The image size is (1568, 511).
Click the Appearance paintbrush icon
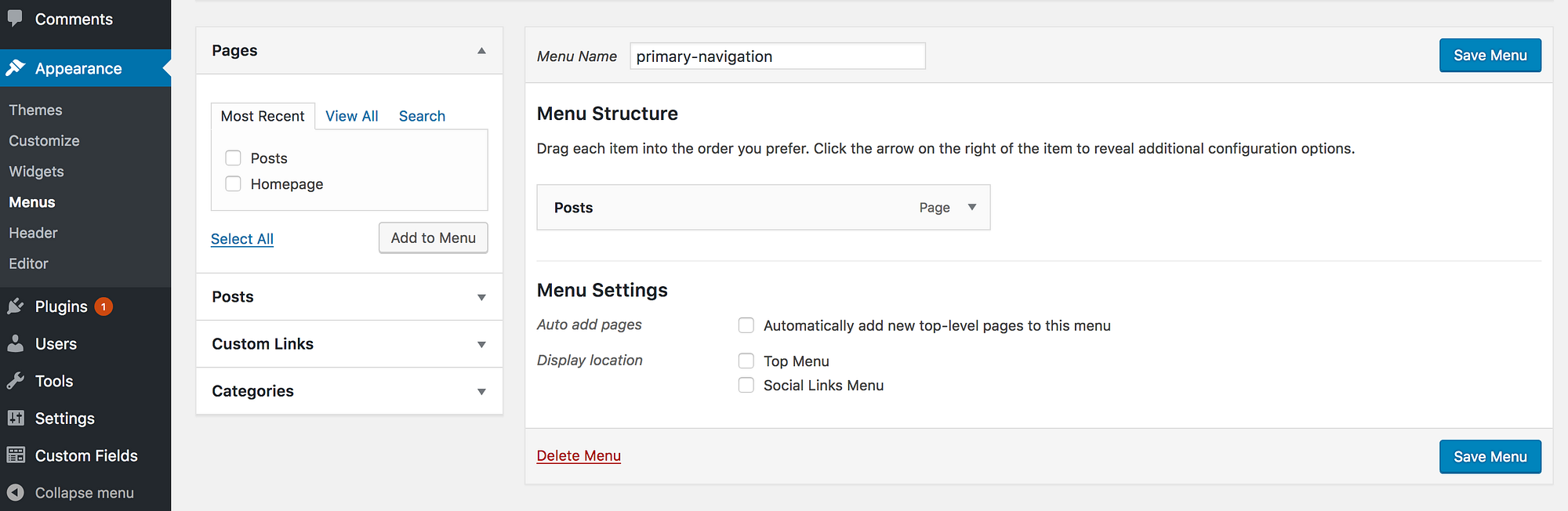click(16, 68)
